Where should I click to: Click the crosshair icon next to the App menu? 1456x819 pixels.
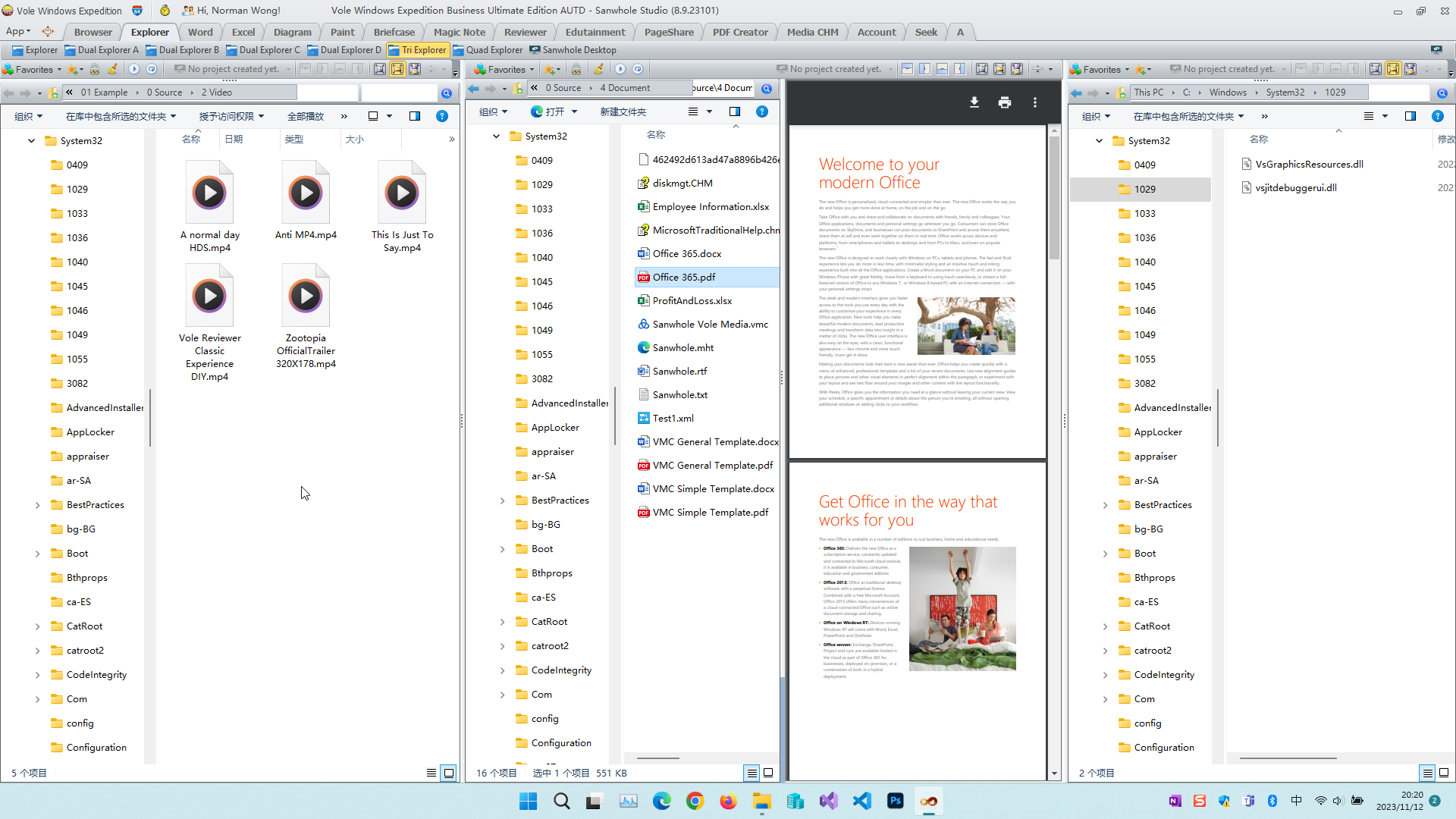click(48, 32)
